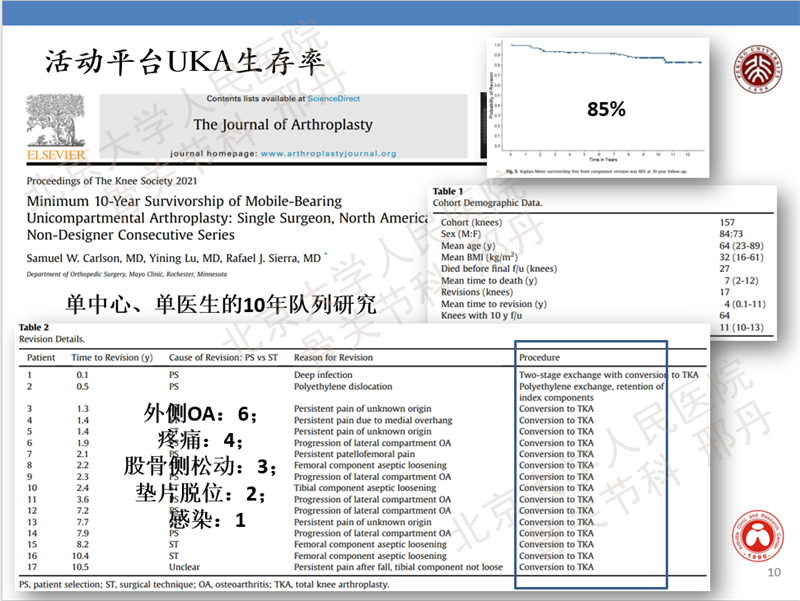The image size is (800, 601).
Task: Click the Cause of Revision column header
Action: [222, 357]
